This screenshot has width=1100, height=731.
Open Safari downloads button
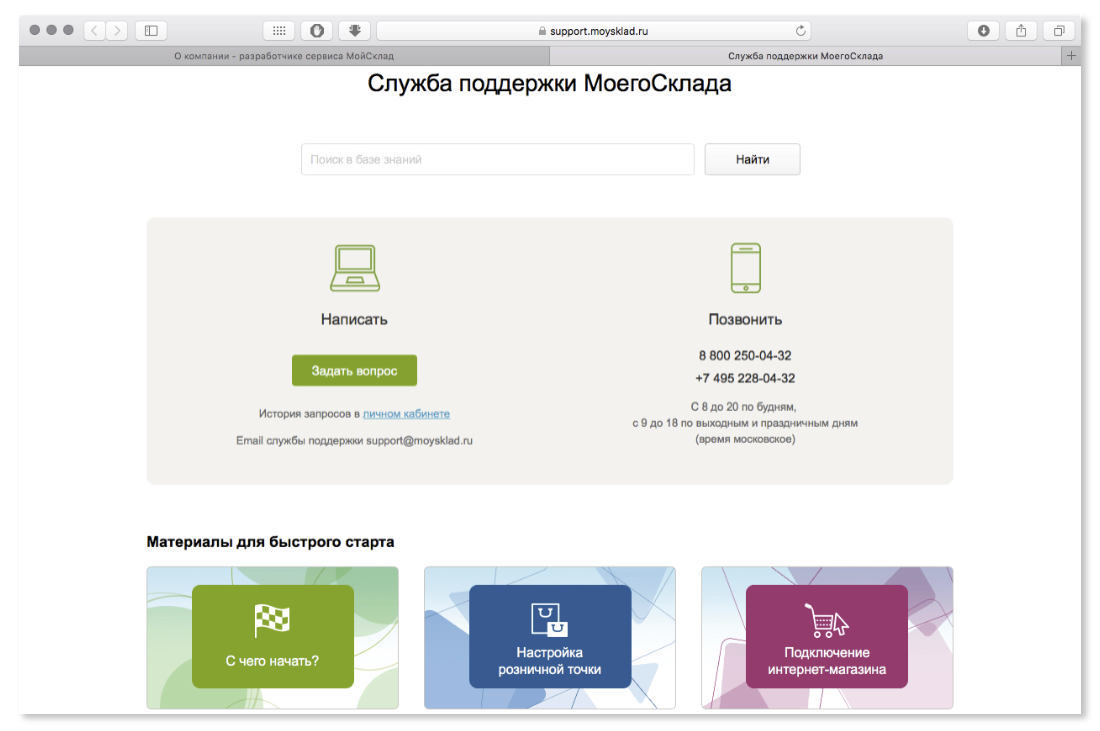point(984,30)
